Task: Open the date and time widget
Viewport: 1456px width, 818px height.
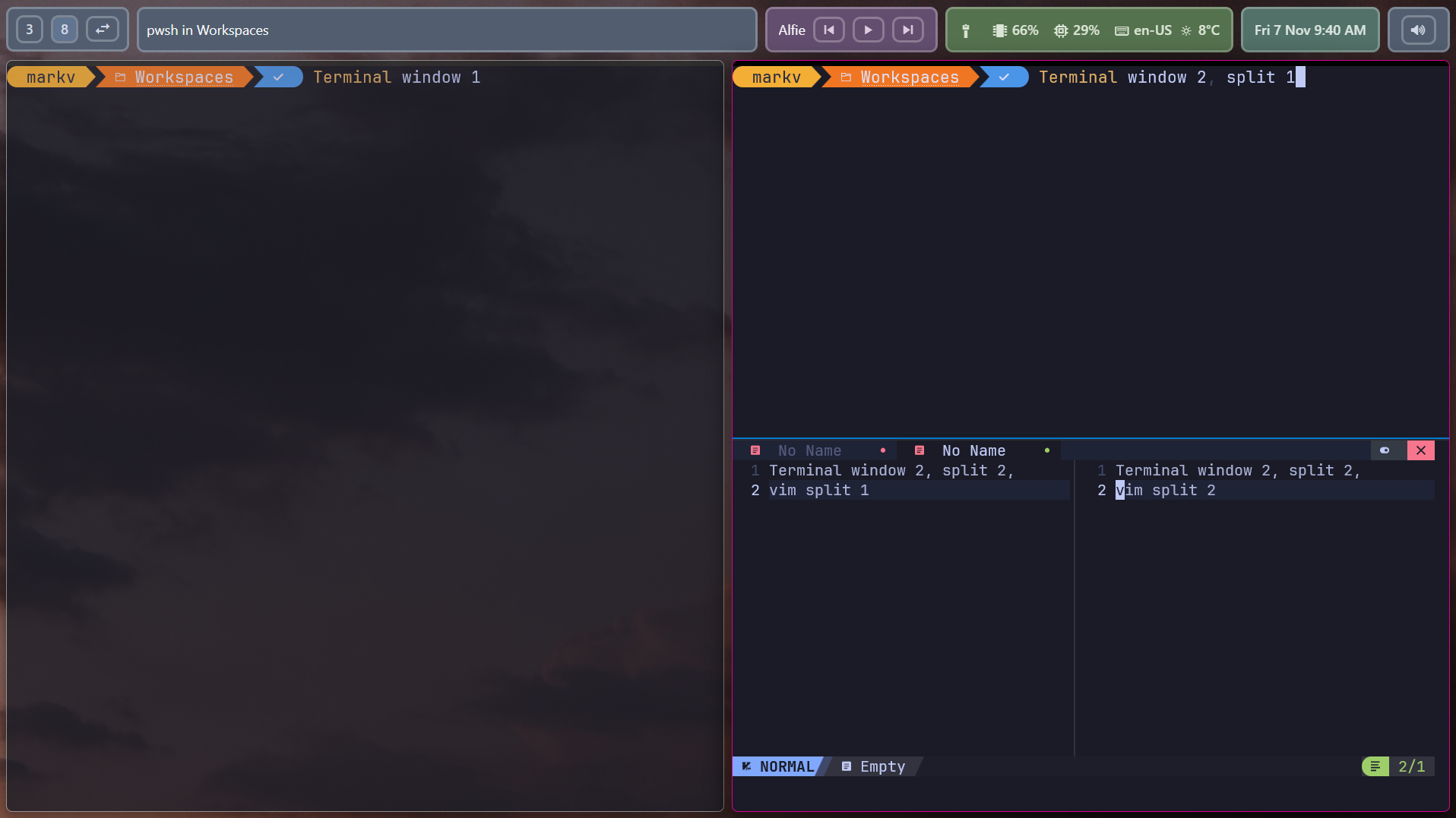Action: [x=1309, y=30]
